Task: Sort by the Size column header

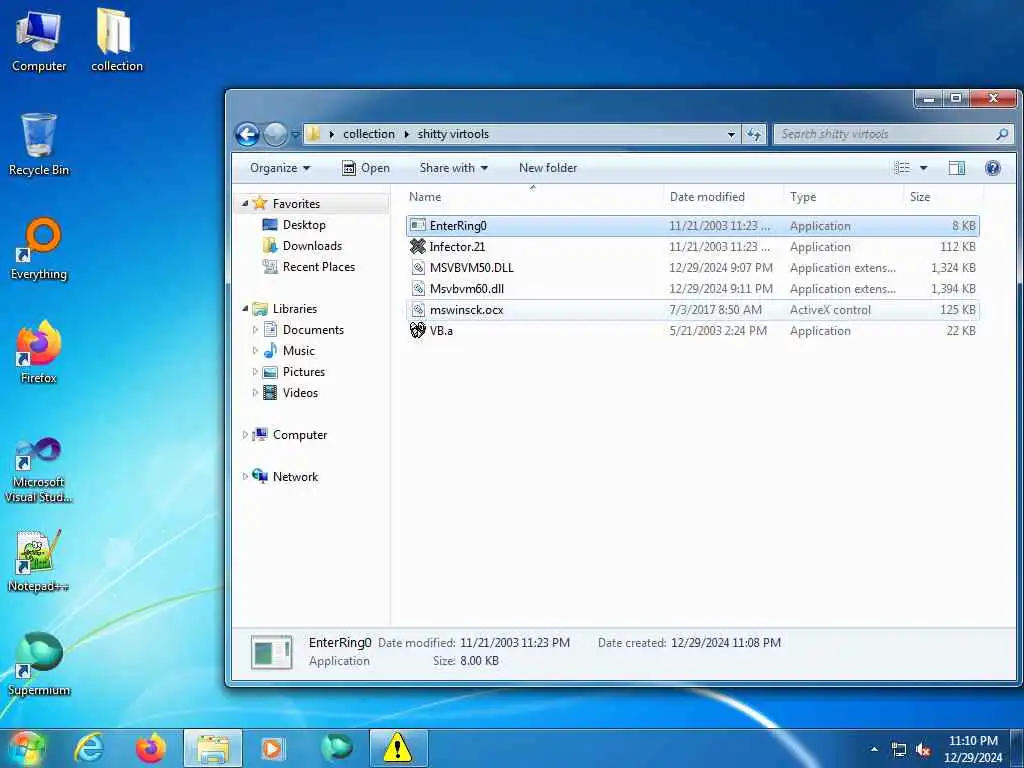Action: [942, 197]
